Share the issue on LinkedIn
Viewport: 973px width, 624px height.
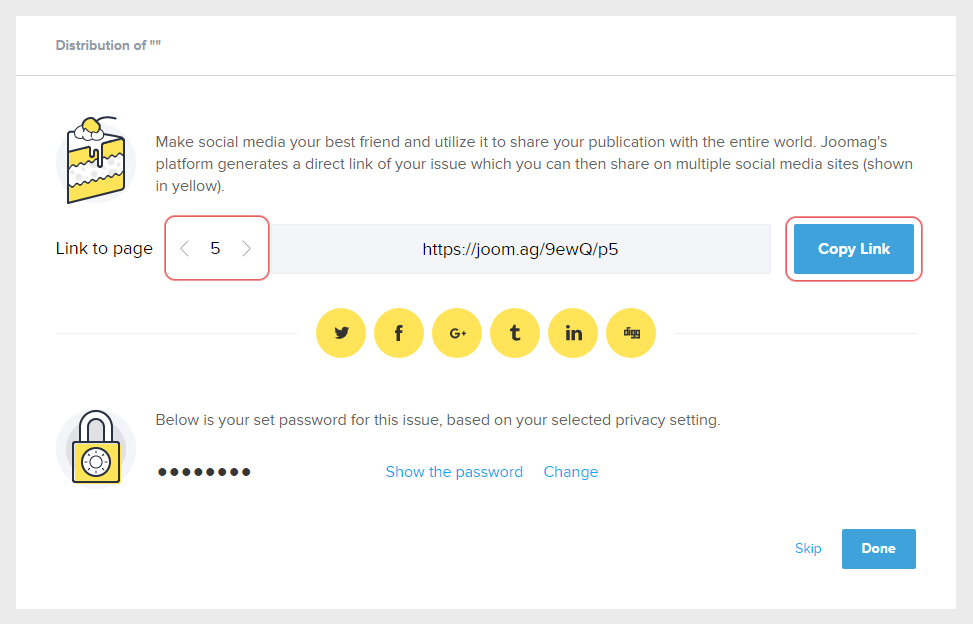573,333
